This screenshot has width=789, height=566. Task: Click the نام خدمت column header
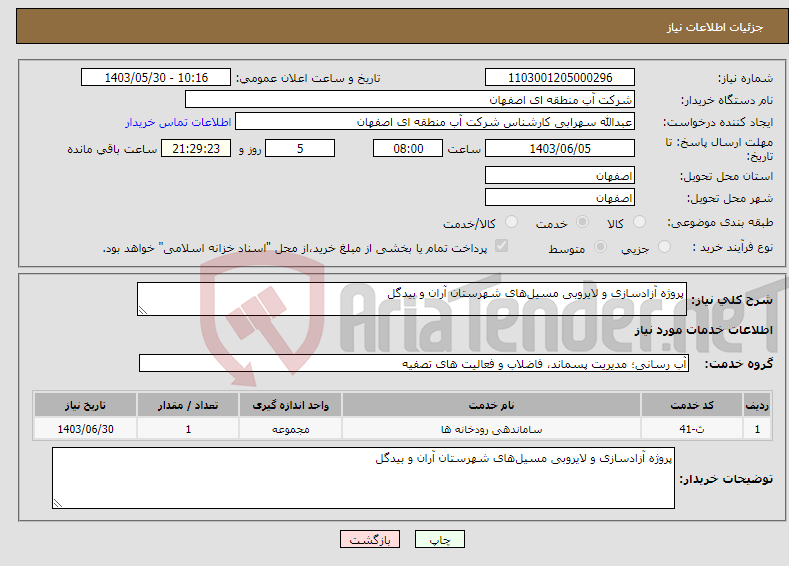coord(491,405)
